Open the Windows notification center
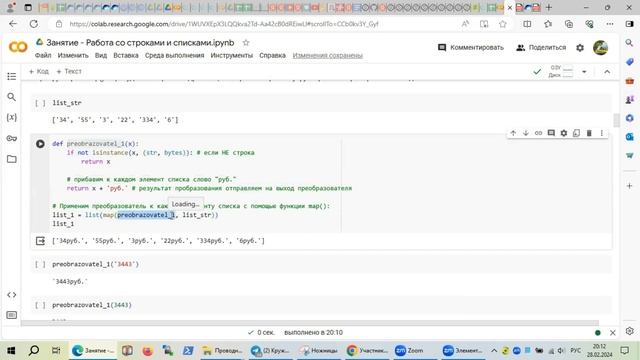The height and width of the screenshot is (360, 640). click(624, 351)
